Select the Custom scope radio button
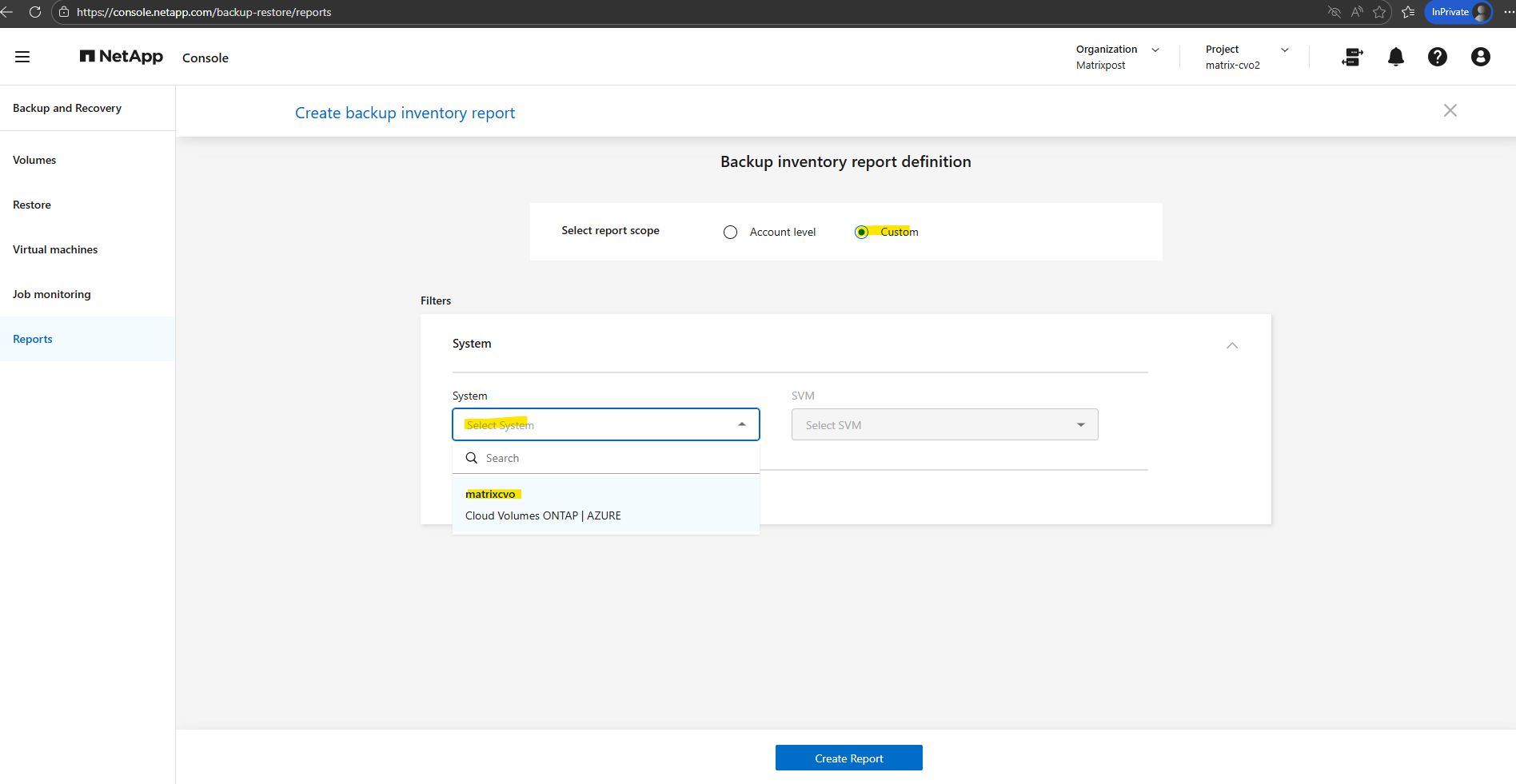The width and height of the screenshot is (1516, 784). 861,233
